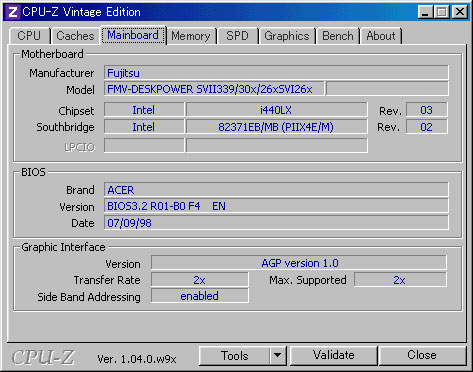The width and height of the screenshot is (473, 372).
Task: Open the SPD tab
Action: coord(237,36)
